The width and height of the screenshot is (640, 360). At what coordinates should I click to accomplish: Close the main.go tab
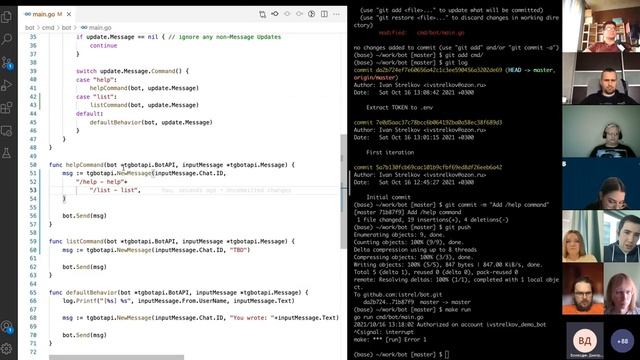click(x=69, y=14)
